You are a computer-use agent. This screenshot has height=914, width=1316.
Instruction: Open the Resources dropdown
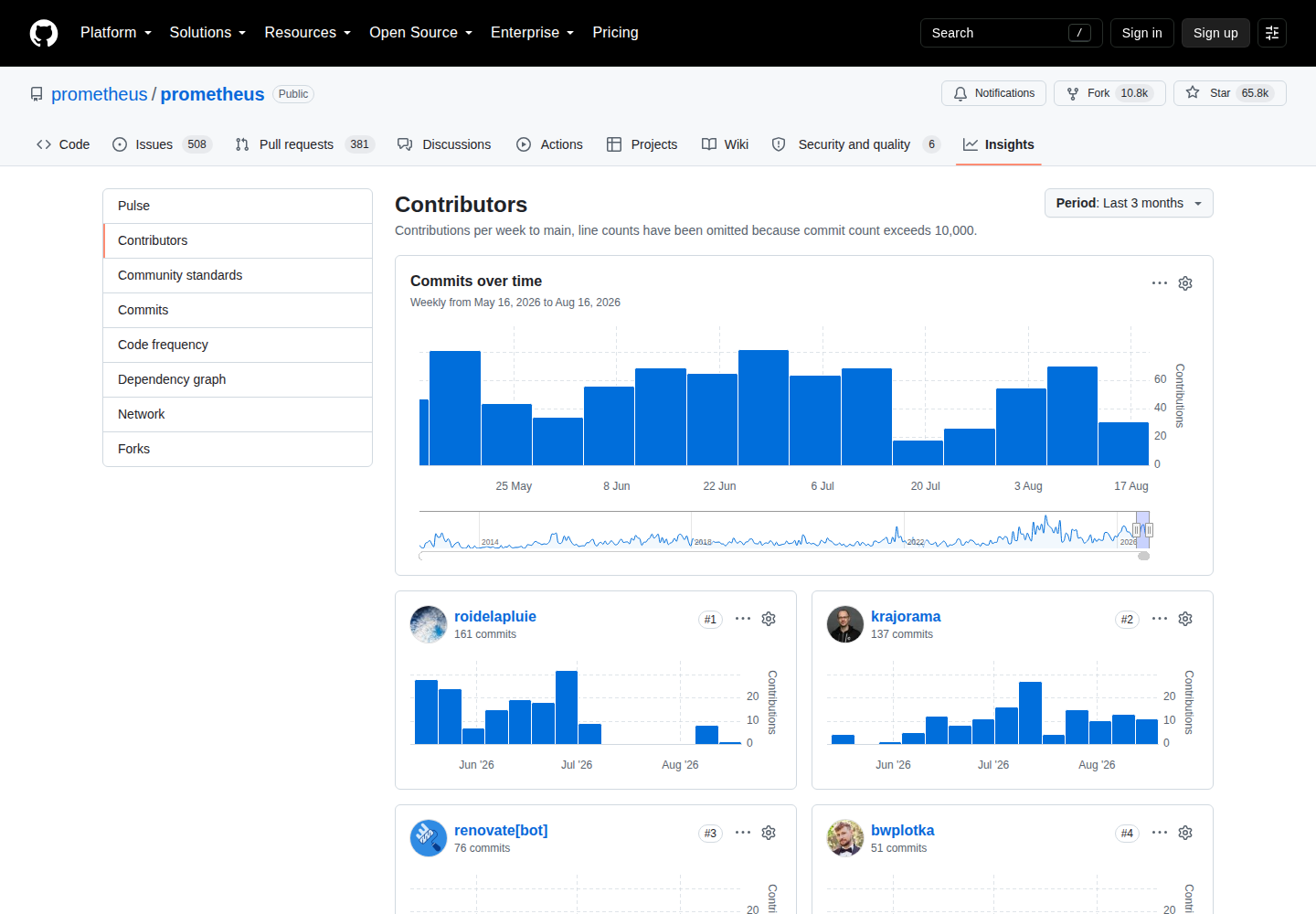[307, 33]
